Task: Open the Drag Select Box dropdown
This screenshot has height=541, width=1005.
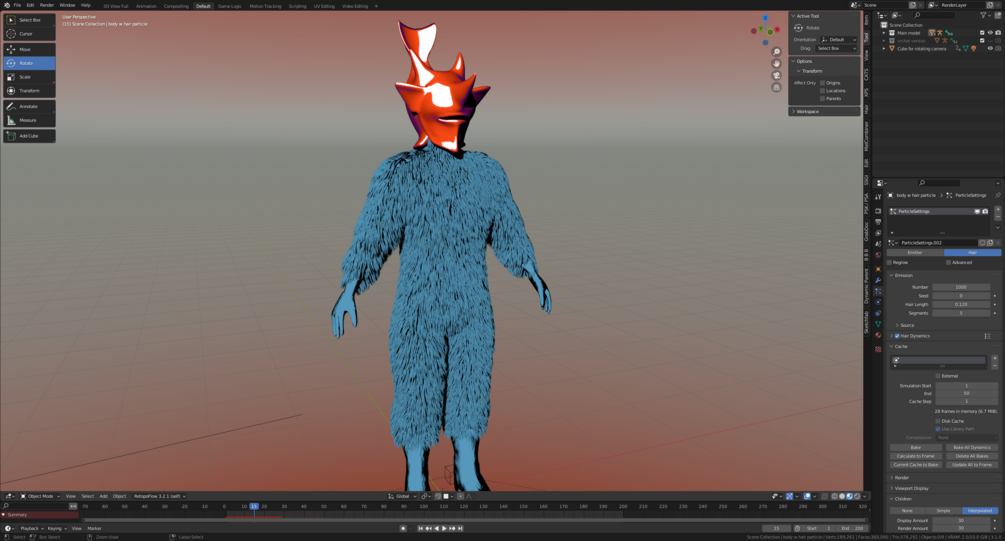Action: point(836,48)
